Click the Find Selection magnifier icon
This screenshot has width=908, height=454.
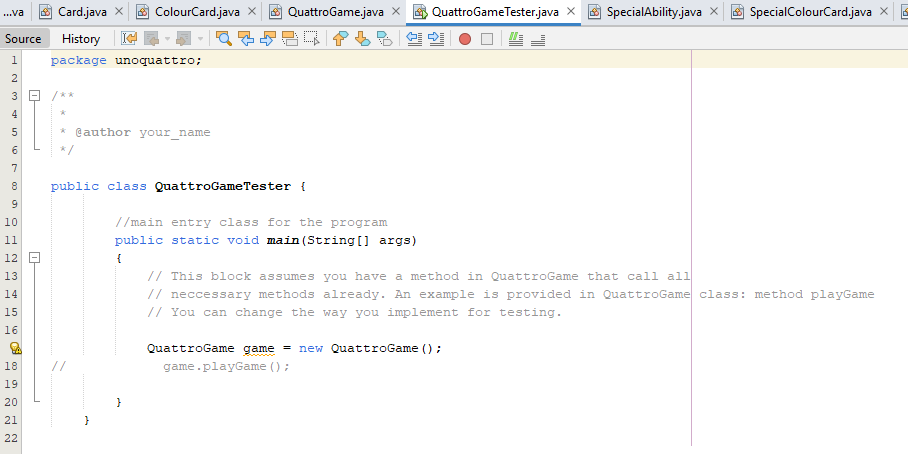click(224, 39)
